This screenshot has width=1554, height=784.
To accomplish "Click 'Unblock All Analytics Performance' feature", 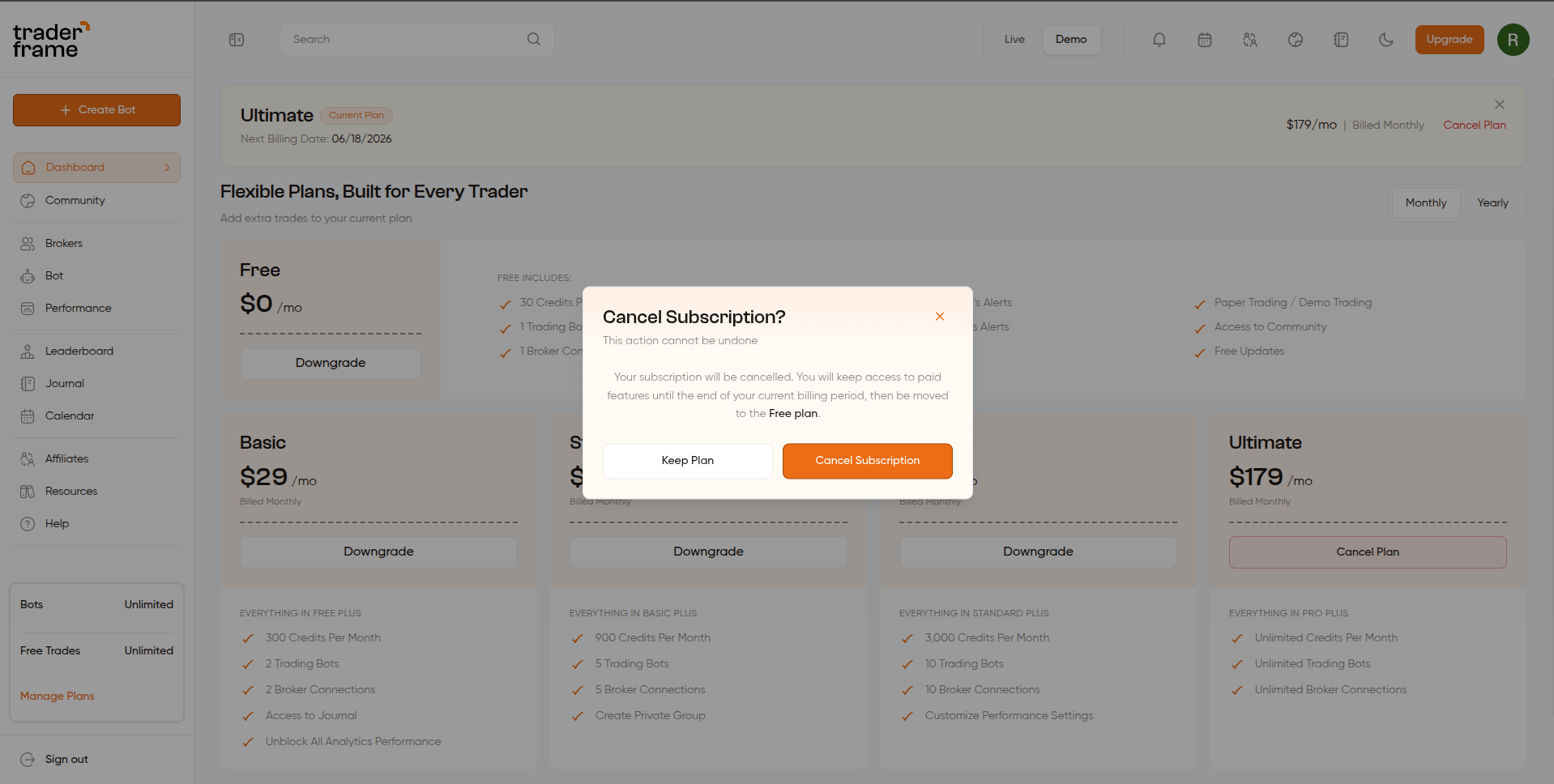I will coord(353,742).
